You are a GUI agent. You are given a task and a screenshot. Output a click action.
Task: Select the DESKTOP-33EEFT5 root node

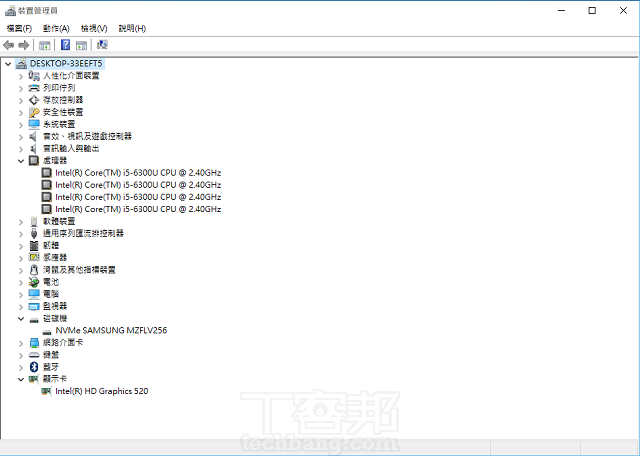[x=66, y=63]
